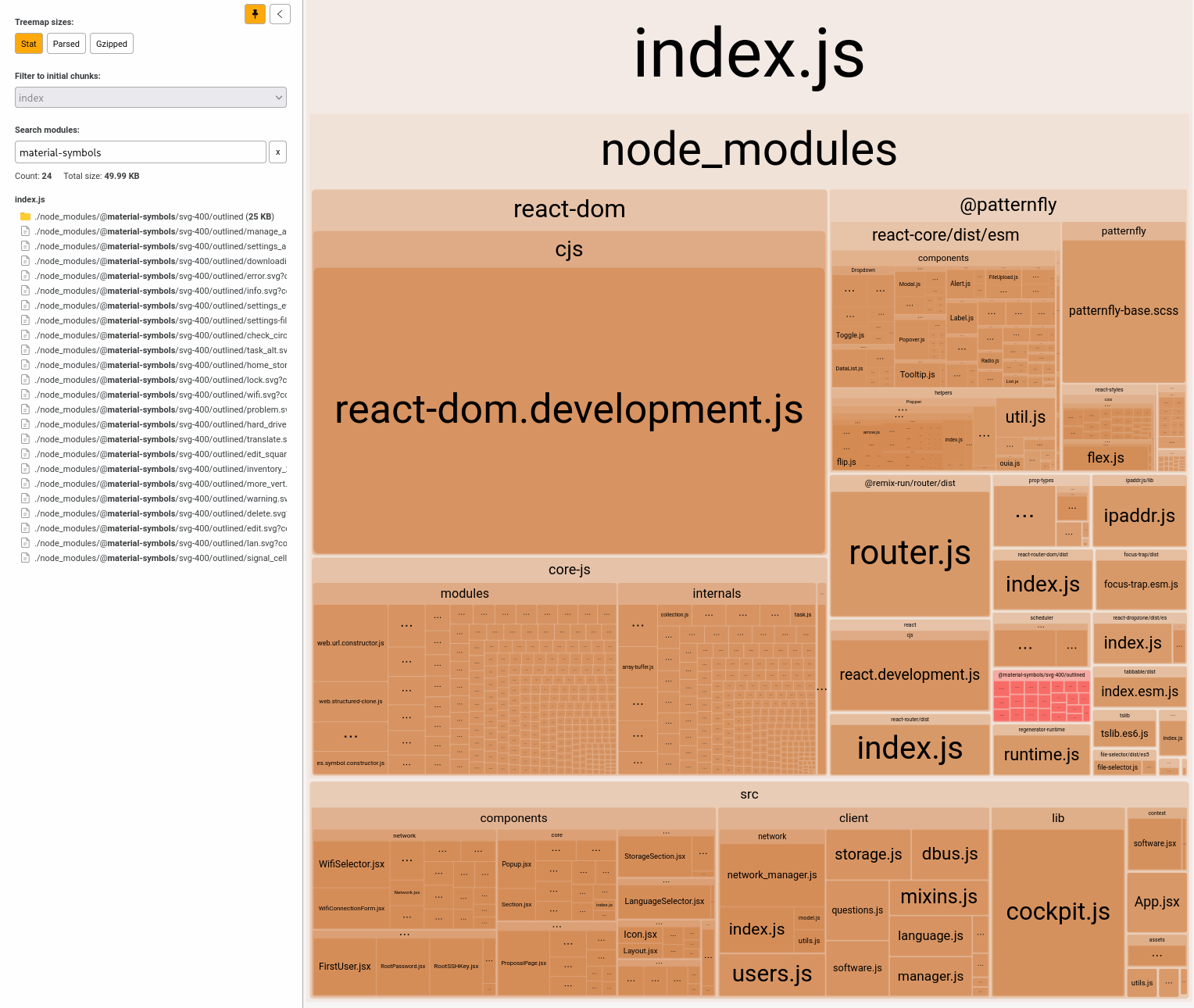This screenshot has width=1194, height=1008.
Task: Click the file icon beside warning.svg entry
Action: coord(25,499)
